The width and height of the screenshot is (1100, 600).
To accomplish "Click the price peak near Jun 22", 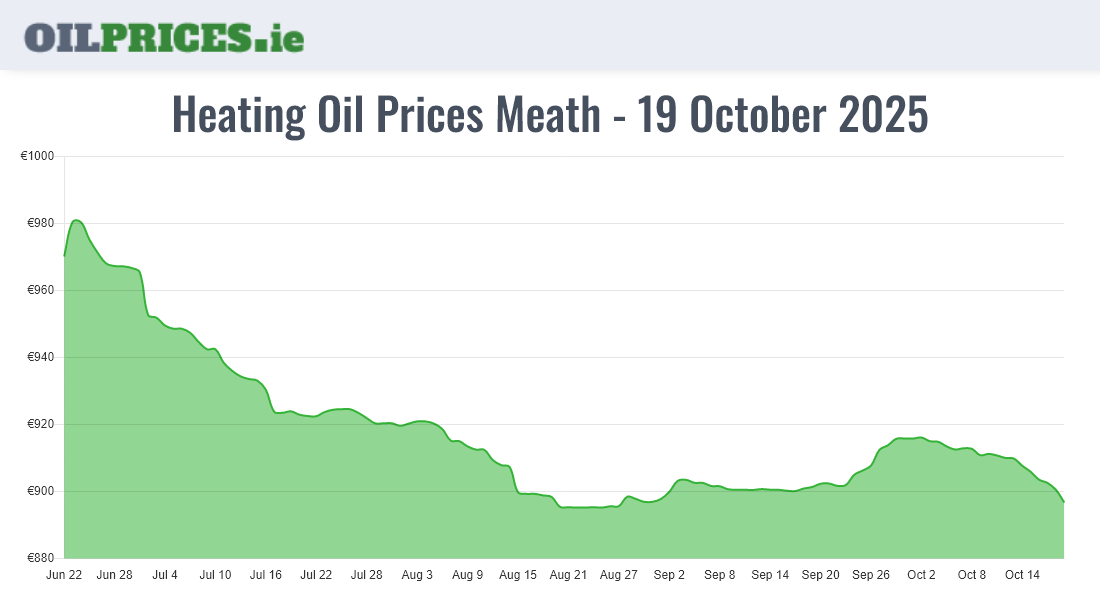I will (77, 220).
